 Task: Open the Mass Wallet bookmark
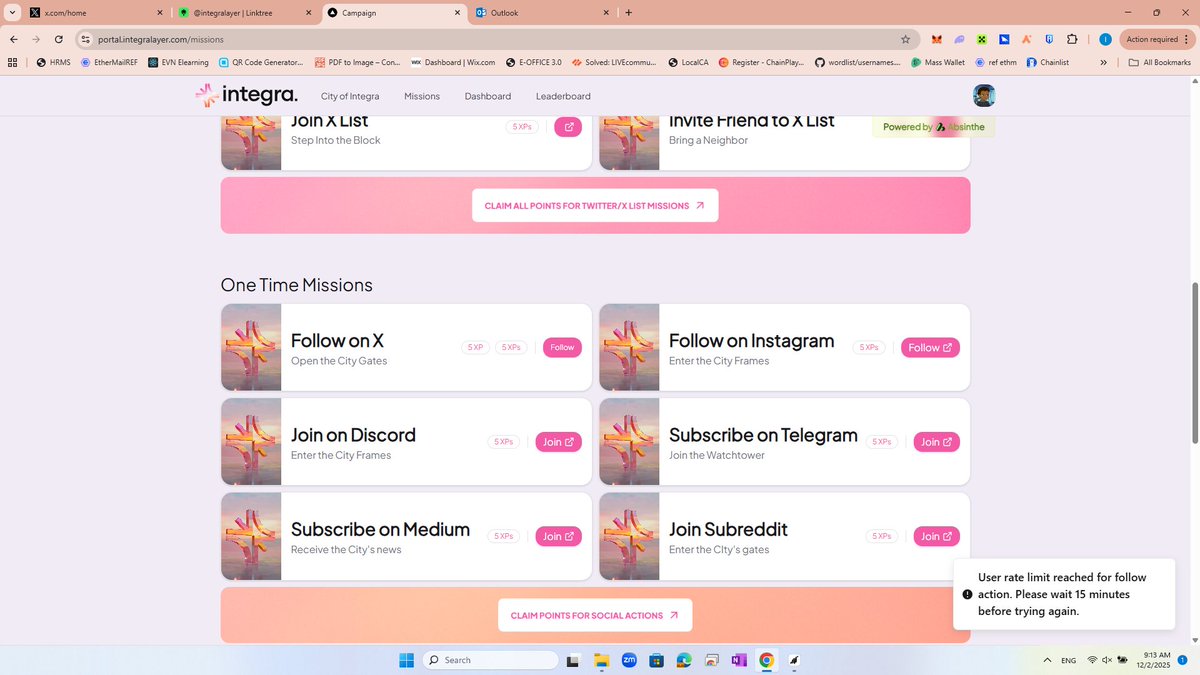point(937,62)
